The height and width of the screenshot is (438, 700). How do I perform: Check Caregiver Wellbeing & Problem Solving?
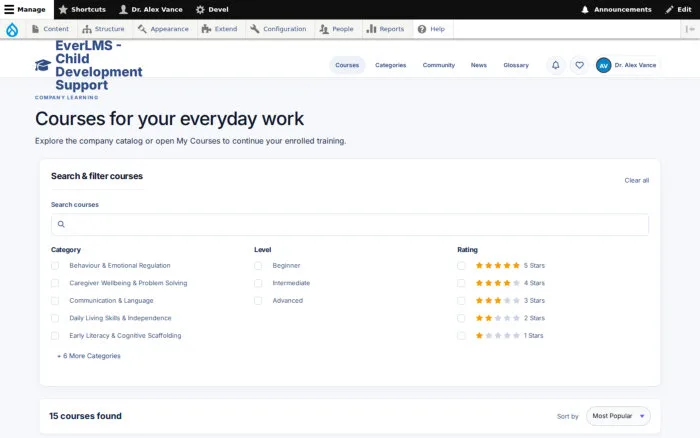coord(55,283)
